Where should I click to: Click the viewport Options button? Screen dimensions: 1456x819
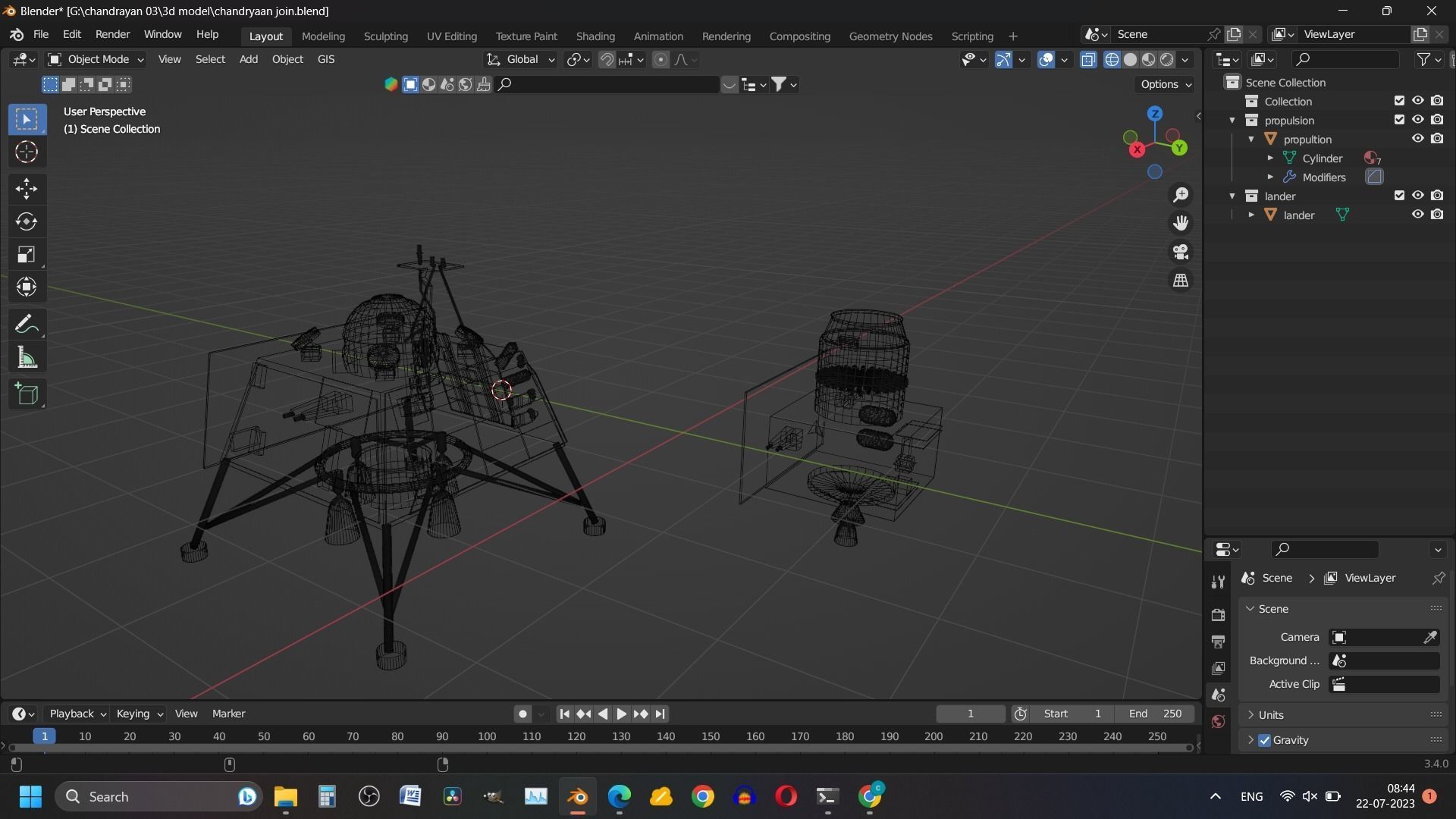click(x=1166, y=84)
